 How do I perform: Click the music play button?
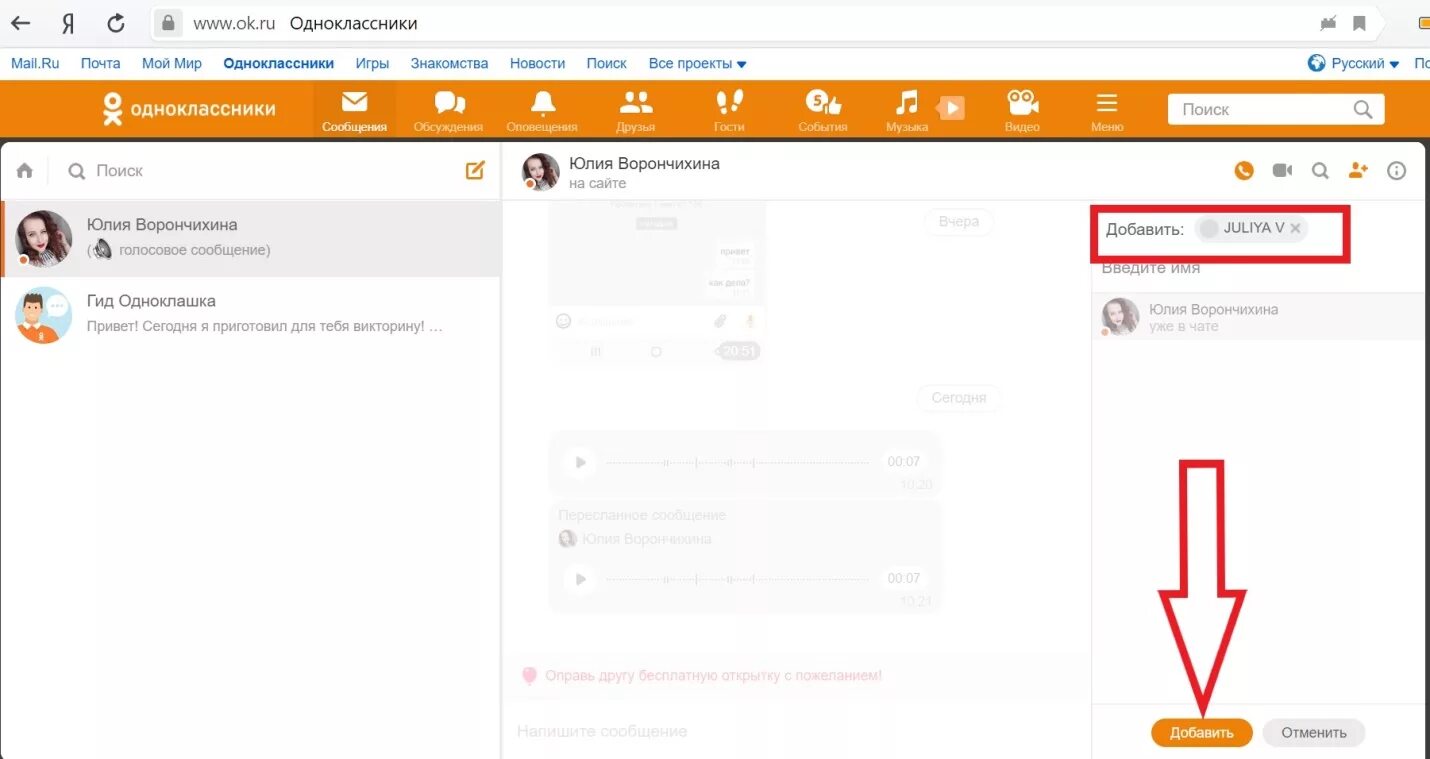click(x=952, y=107)
